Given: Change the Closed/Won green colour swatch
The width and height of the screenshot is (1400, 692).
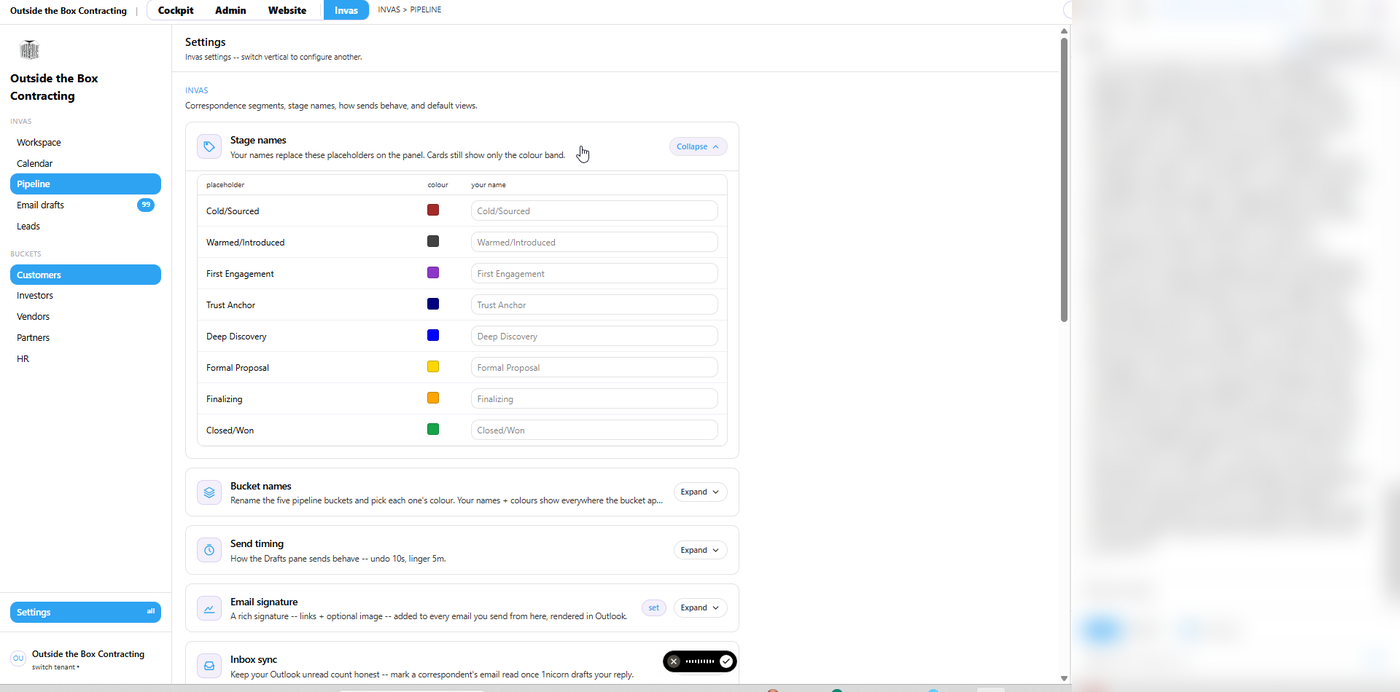Looking at the screenshot, I should (x=433, y=429).
